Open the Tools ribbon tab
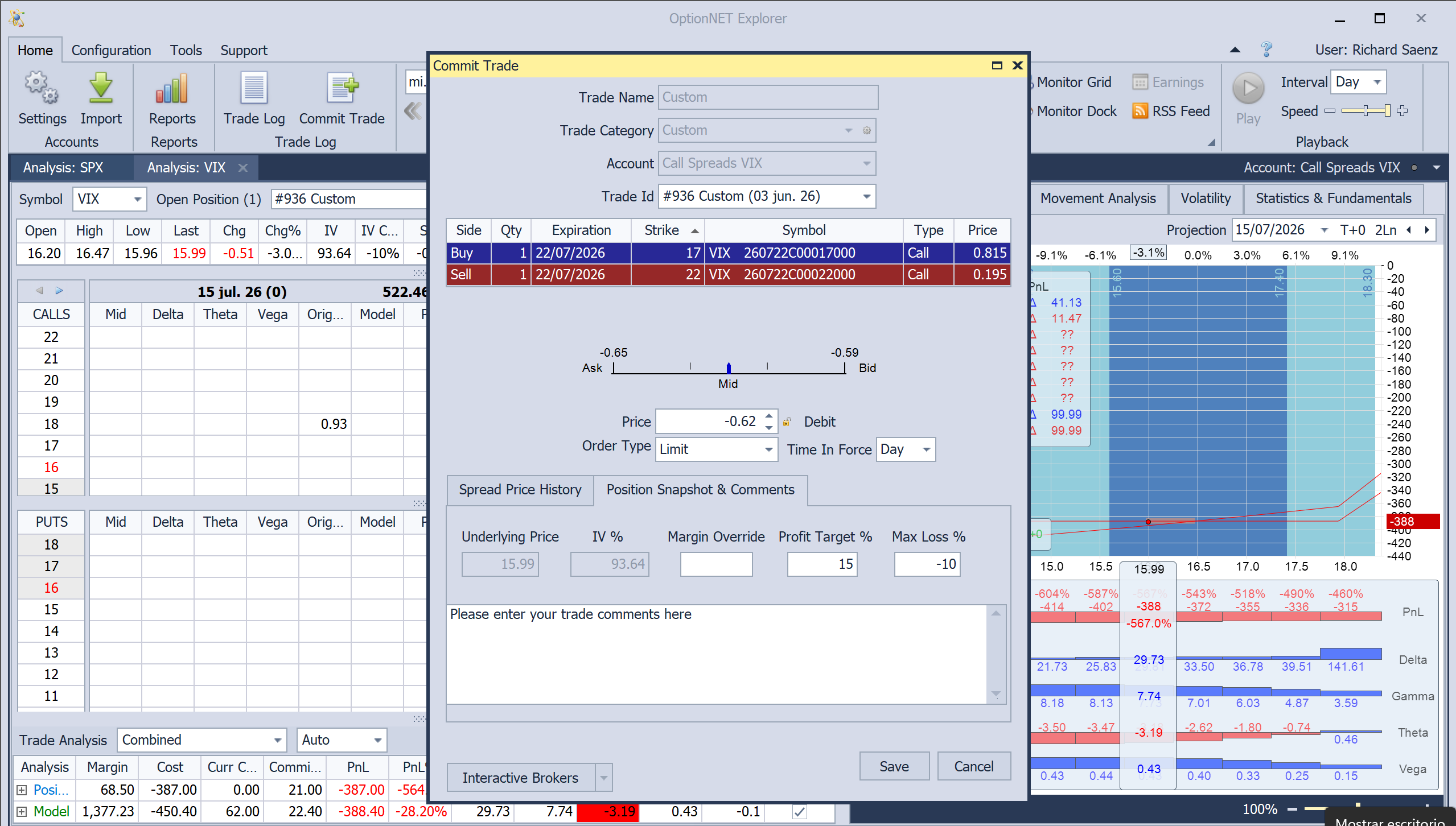Viewport: 1456px width, 826px height. point(186,50)
